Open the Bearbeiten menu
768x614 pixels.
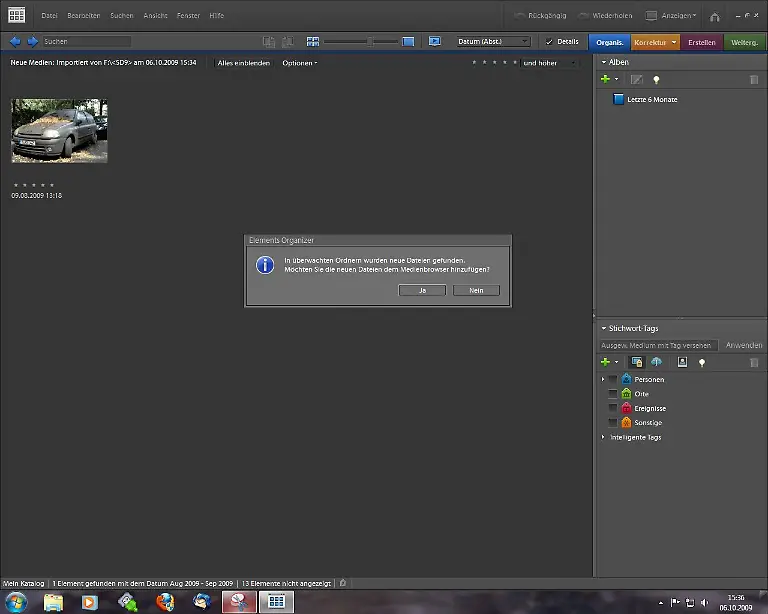tap(83, 16)
